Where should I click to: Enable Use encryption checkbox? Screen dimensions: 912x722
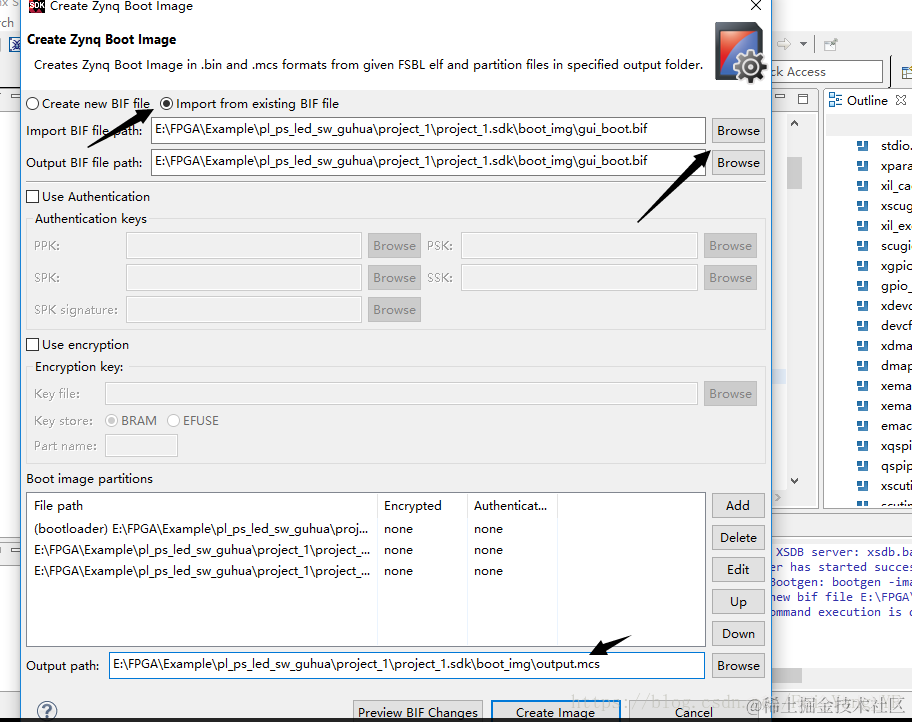click(x=33, y=344)
